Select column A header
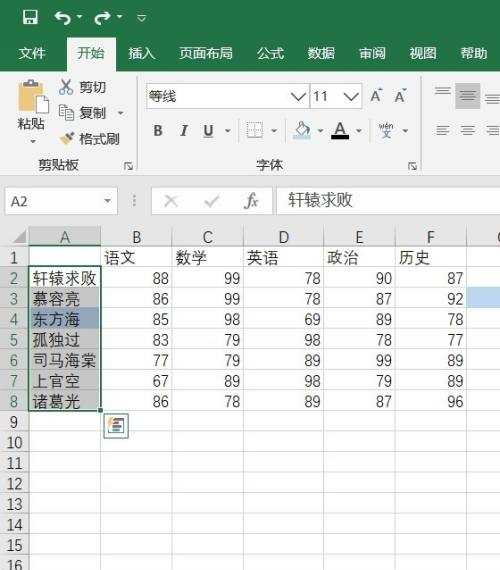 (65, 237)
